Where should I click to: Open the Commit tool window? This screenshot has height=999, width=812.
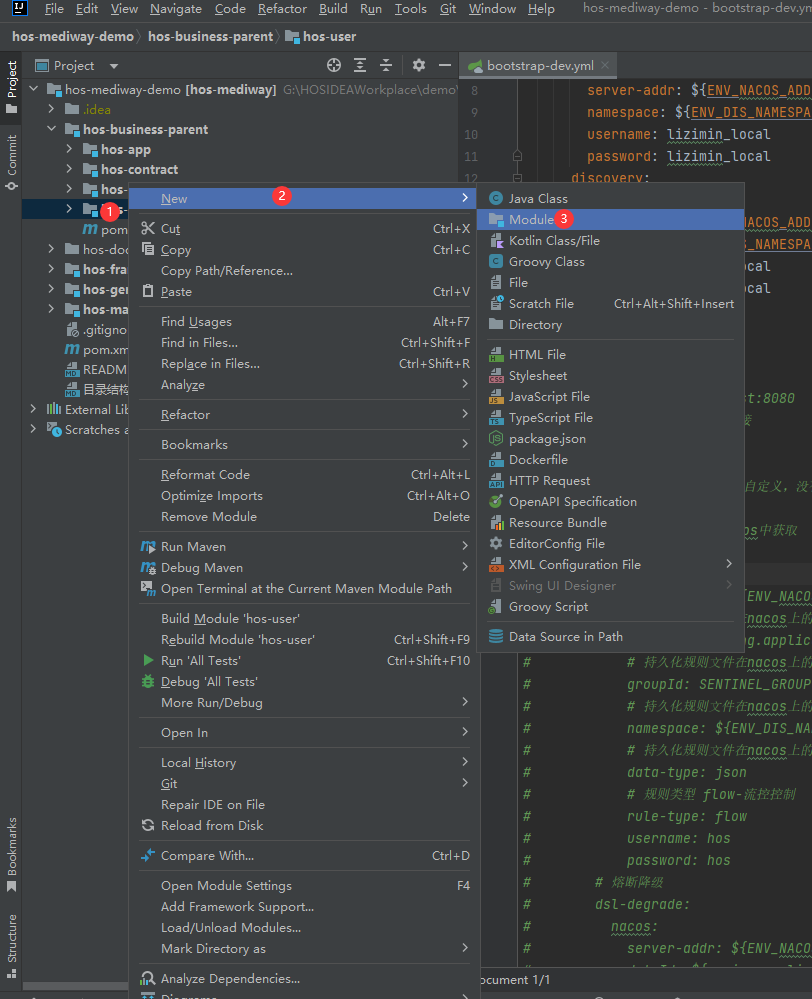click(x=12, y=162)
